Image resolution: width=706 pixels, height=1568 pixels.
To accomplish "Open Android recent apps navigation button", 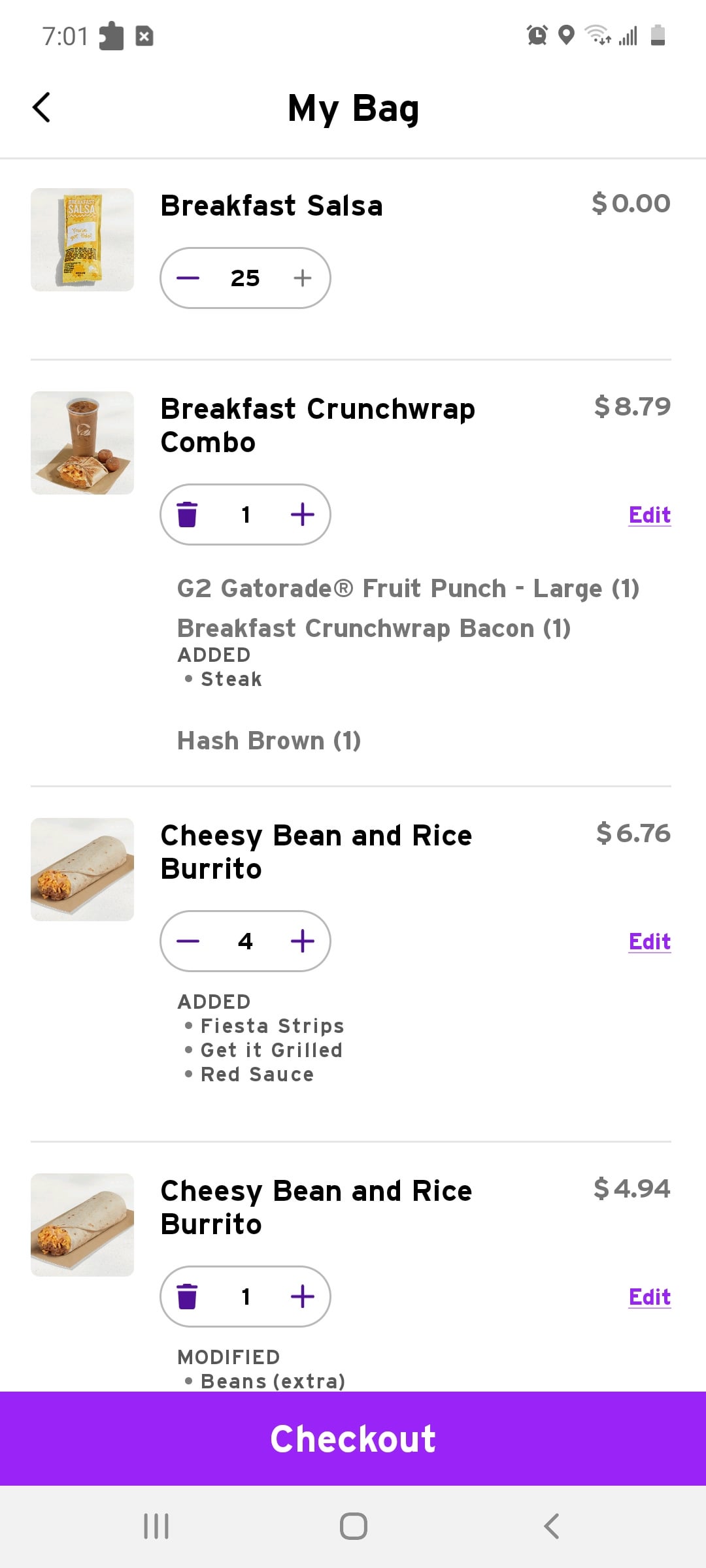I will coord(156,1526).
